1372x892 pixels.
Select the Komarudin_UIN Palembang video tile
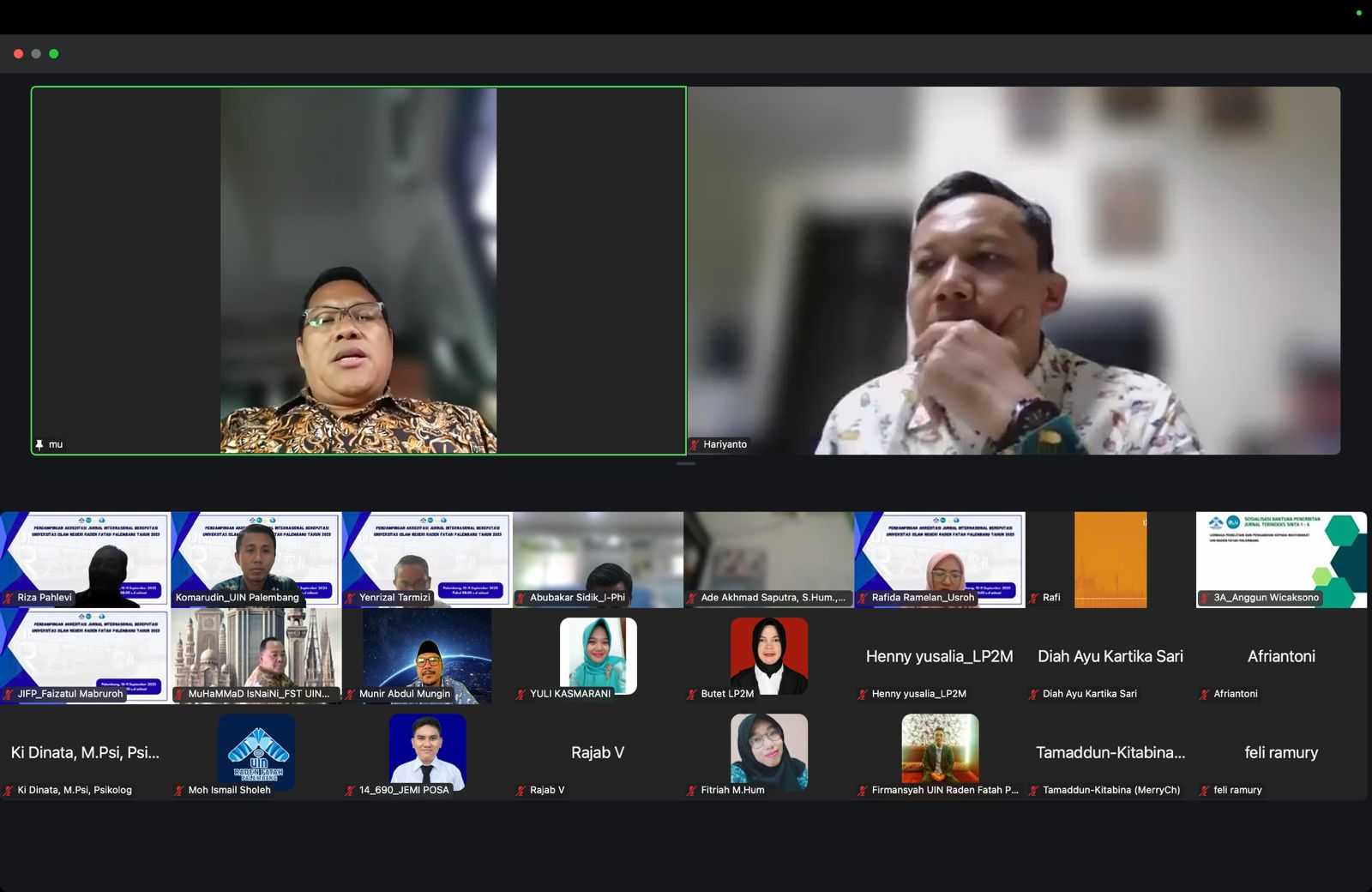point(256,557)
